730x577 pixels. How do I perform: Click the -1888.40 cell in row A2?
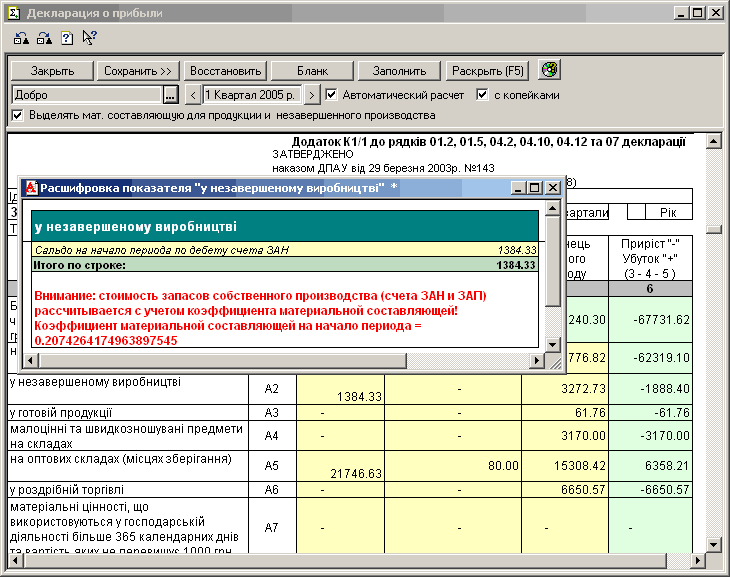[x=650, y=389]
